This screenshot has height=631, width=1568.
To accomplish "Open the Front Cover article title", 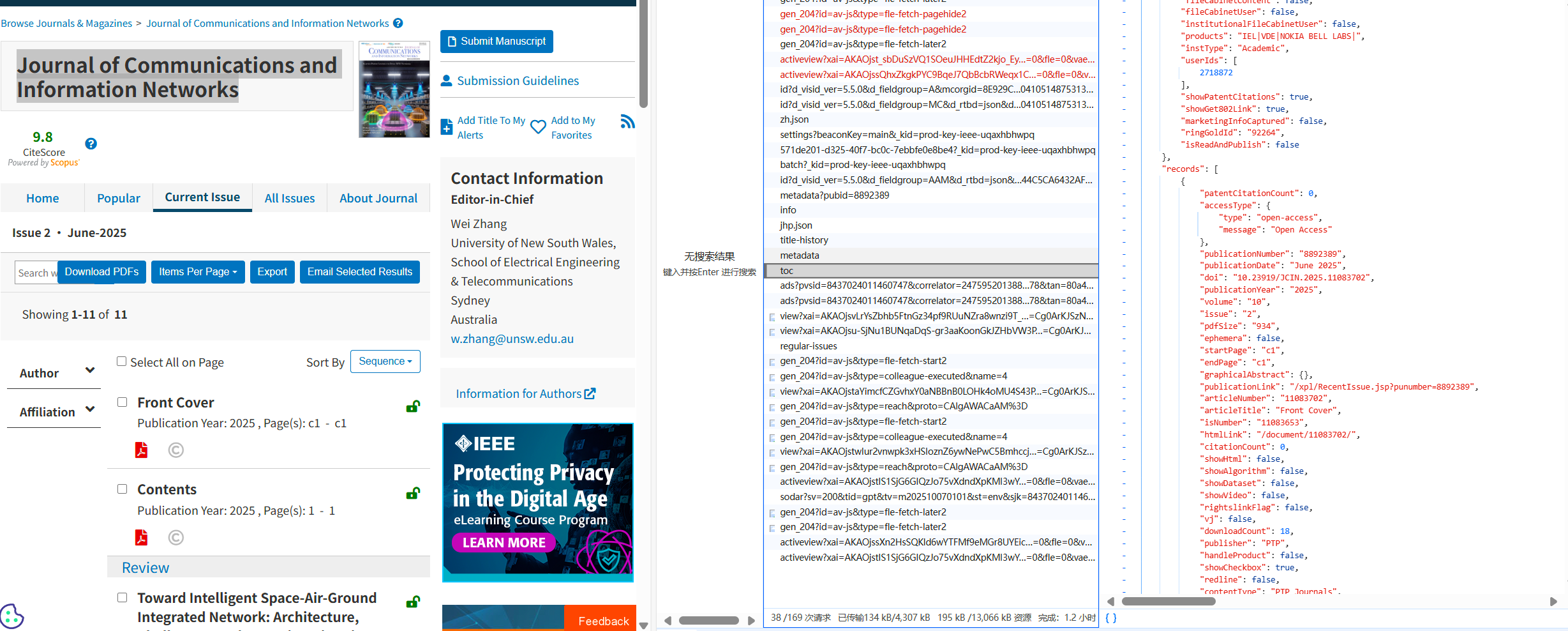I will tap(175, 402).
